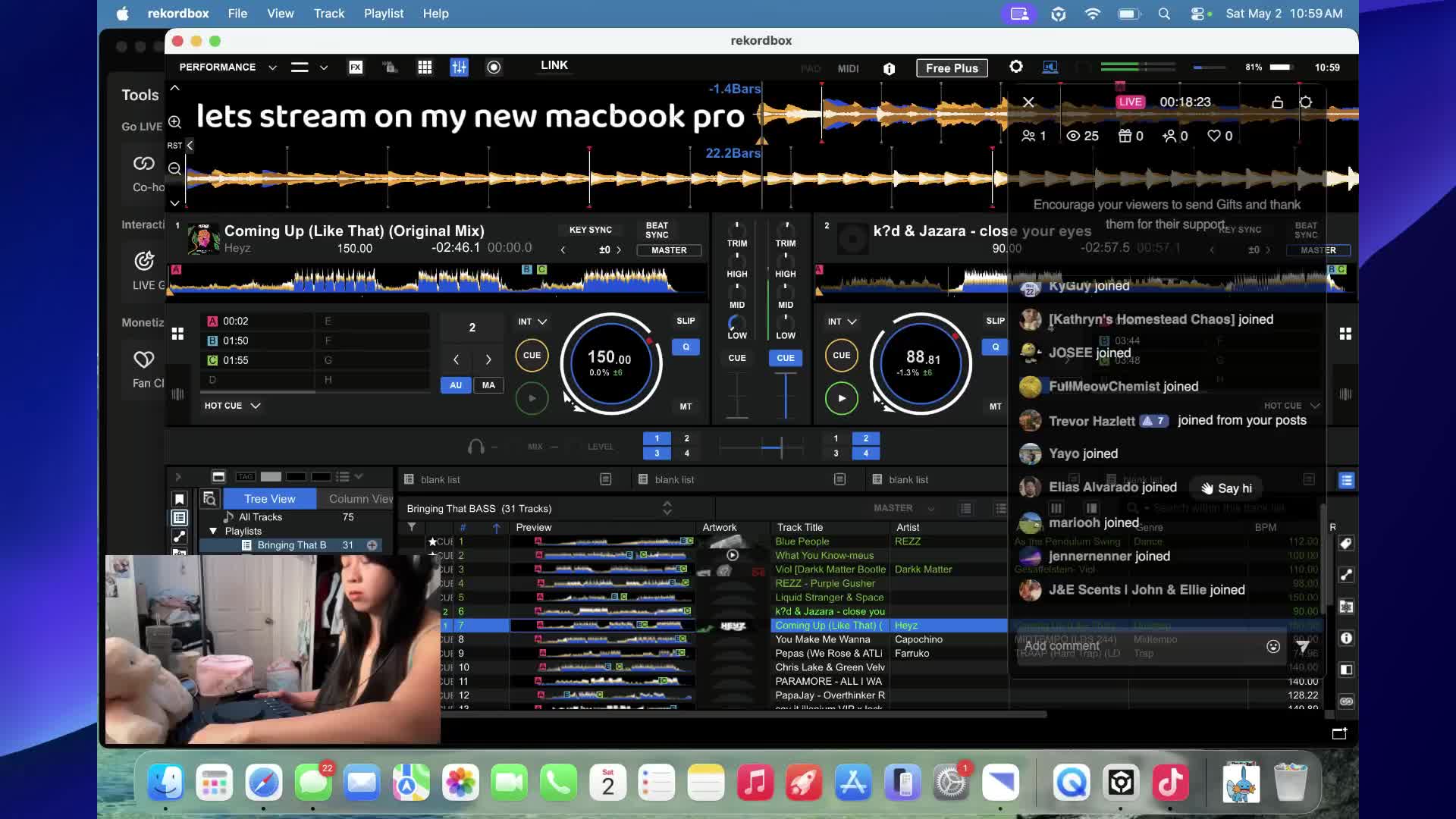Click the MIDI button
Screen dimensions: 1456x819
[848, 68]
